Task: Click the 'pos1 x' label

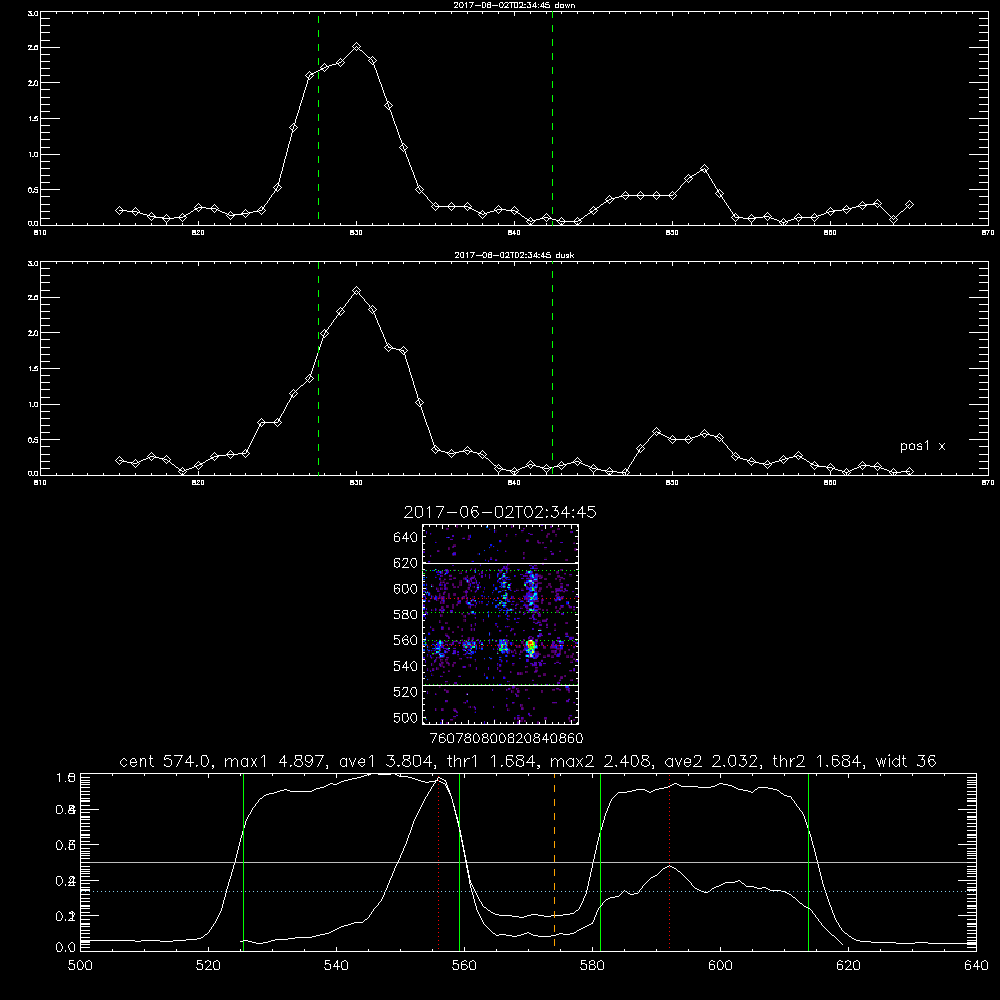Action: click(922, 446)
